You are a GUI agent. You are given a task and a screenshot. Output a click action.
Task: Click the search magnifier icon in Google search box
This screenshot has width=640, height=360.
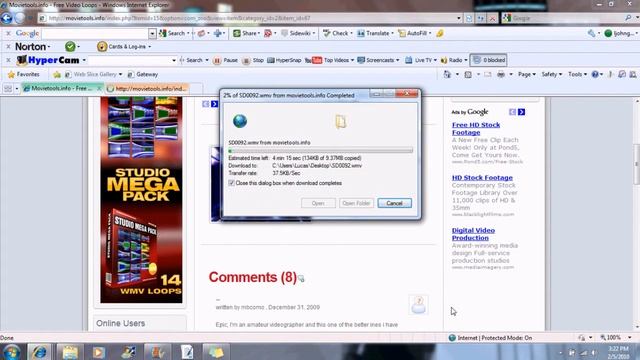pyautogui.click(x=628, y=18)
